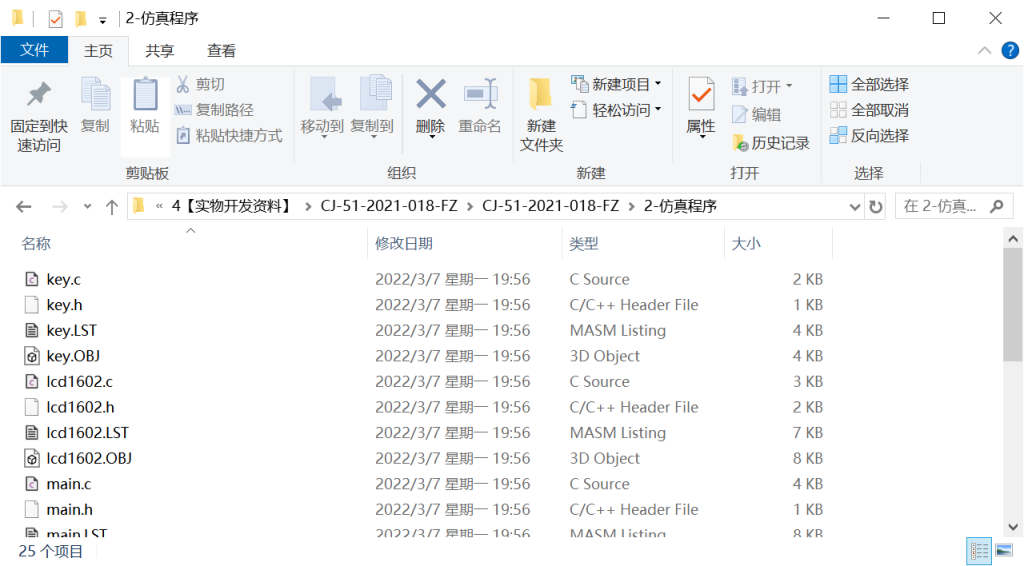
Task: Expand address bar history dropdown
Action: point(854,207)
